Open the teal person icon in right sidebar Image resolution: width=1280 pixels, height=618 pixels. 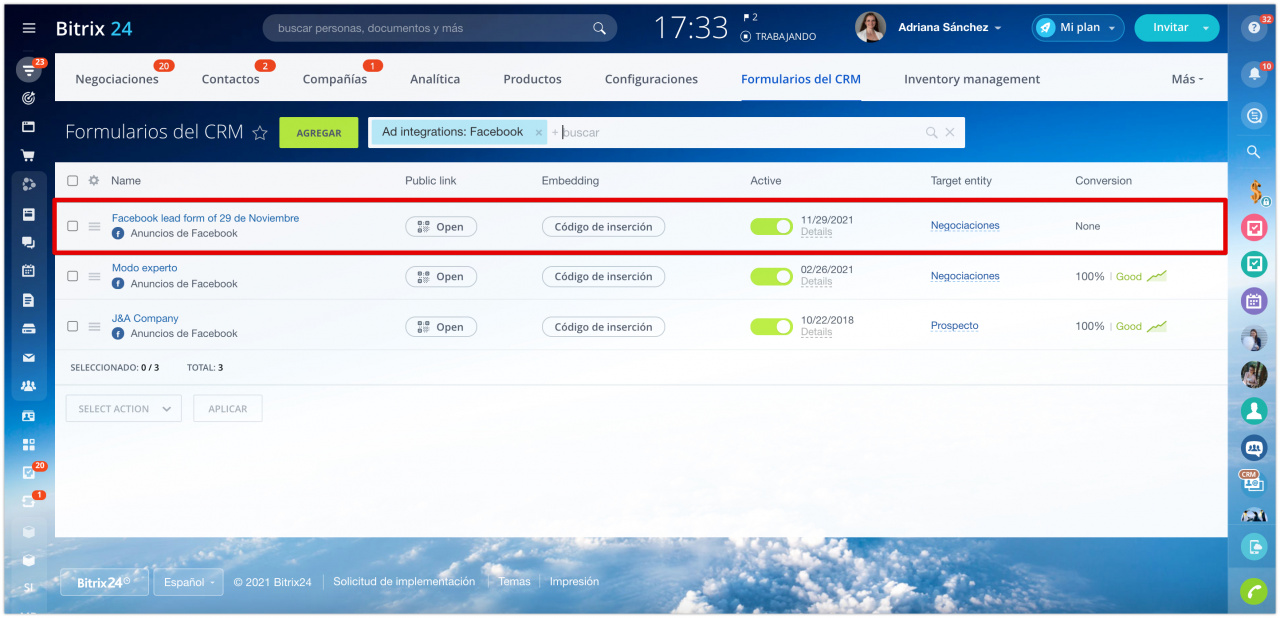[x=1254, y=410]
